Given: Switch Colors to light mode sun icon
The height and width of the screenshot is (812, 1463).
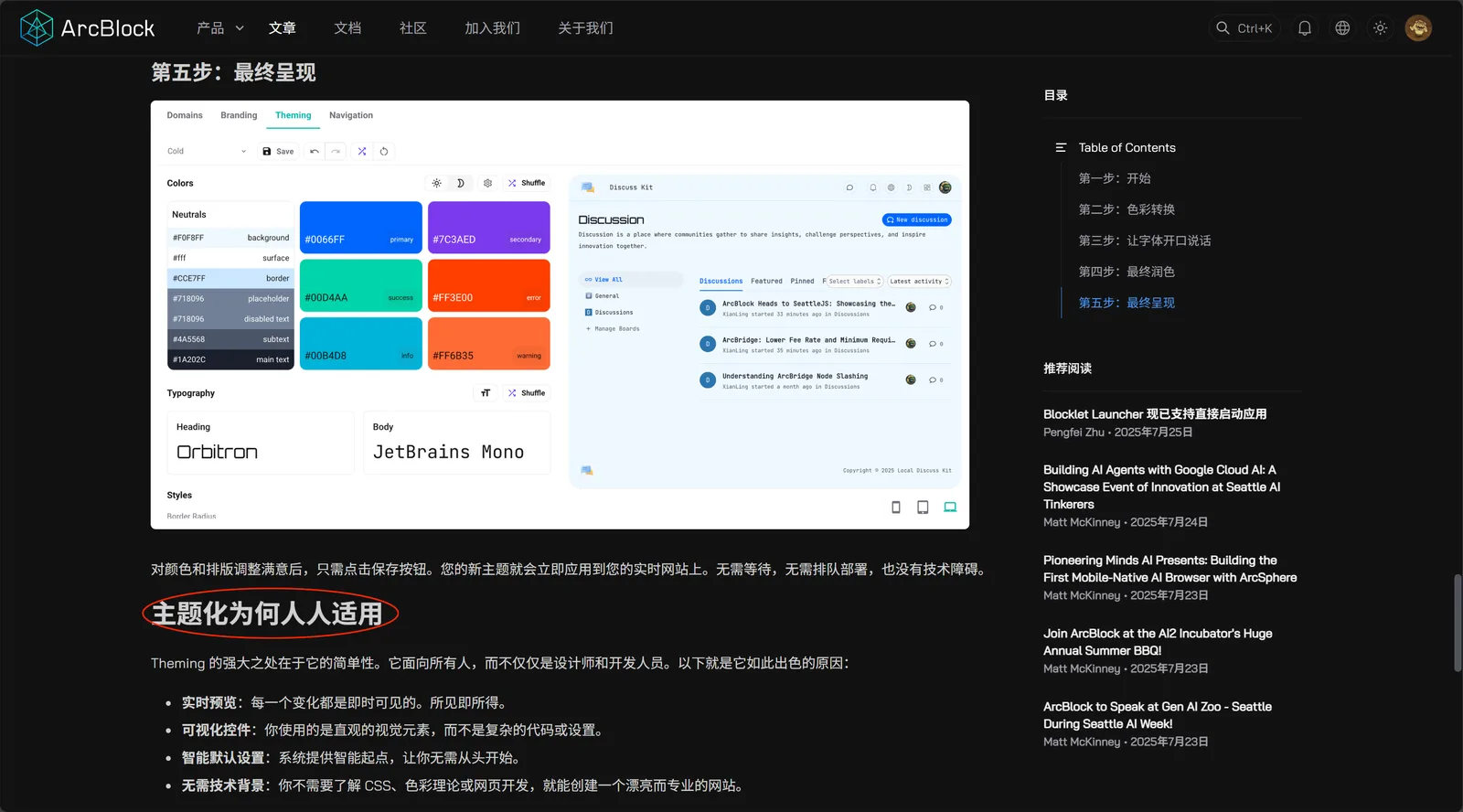Looking at the screenshot, I should [437, 183].
